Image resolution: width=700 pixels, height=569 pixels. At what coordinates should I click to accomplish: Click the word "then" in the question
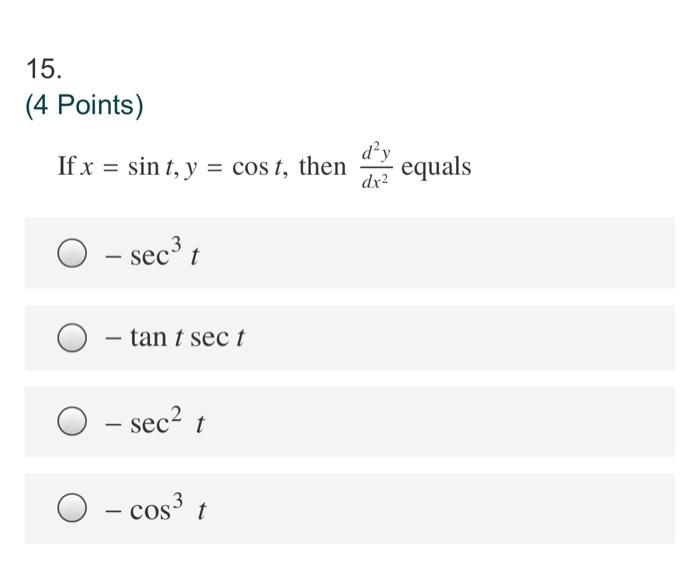pos(322,167)
